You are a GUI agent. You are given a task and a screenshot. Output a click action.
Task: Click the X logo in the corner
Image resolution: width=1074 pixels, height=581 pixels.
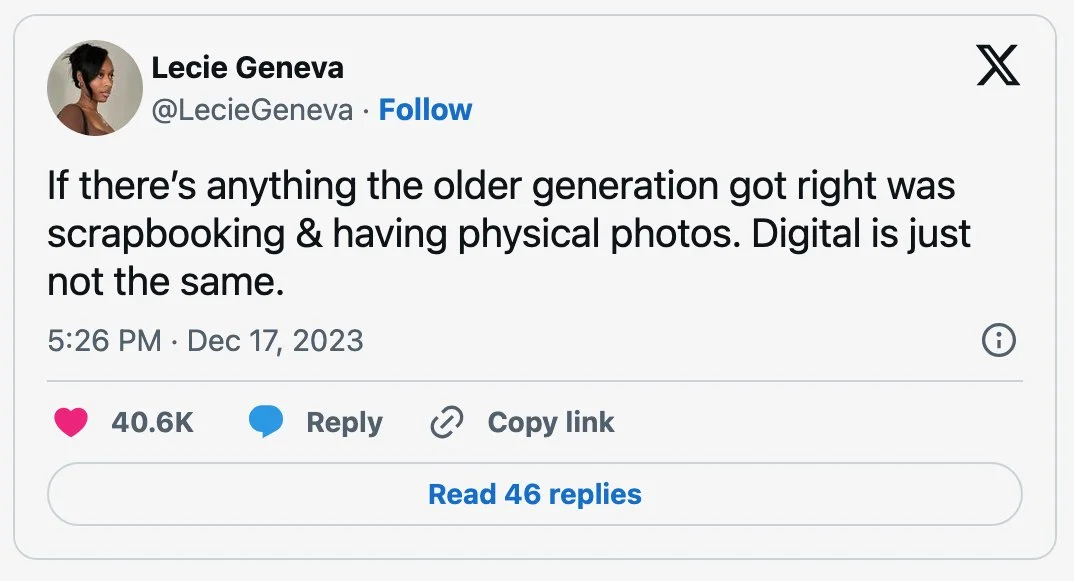(x=996, y=66)
